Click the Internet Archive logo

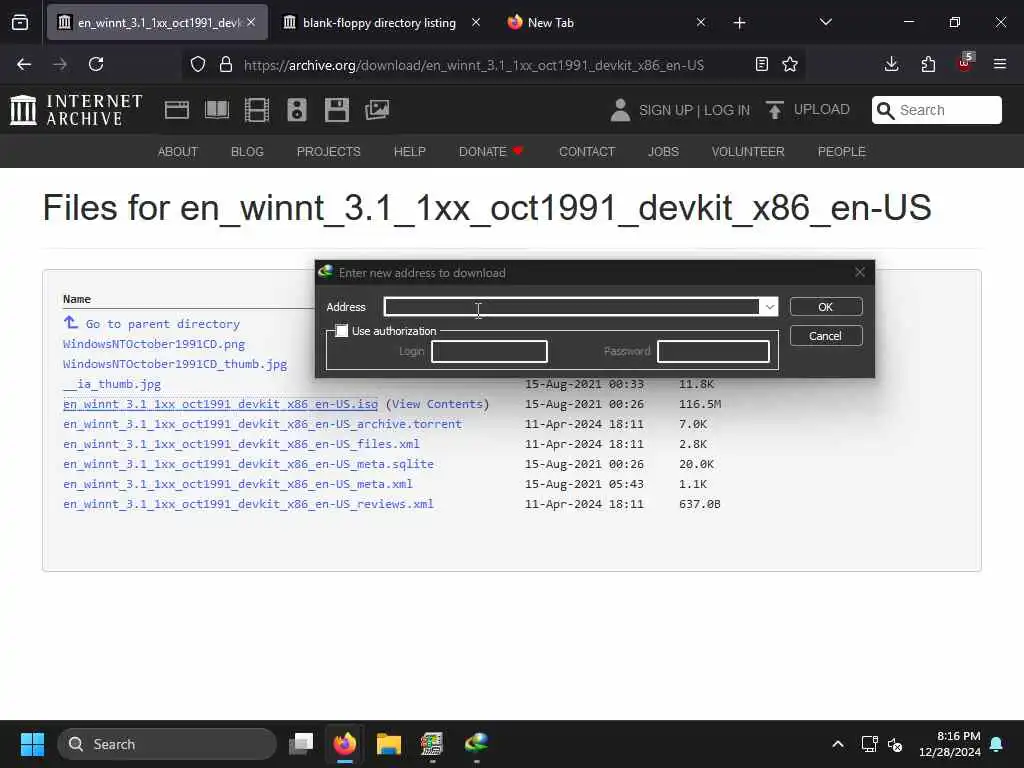(x=76, y=110)
